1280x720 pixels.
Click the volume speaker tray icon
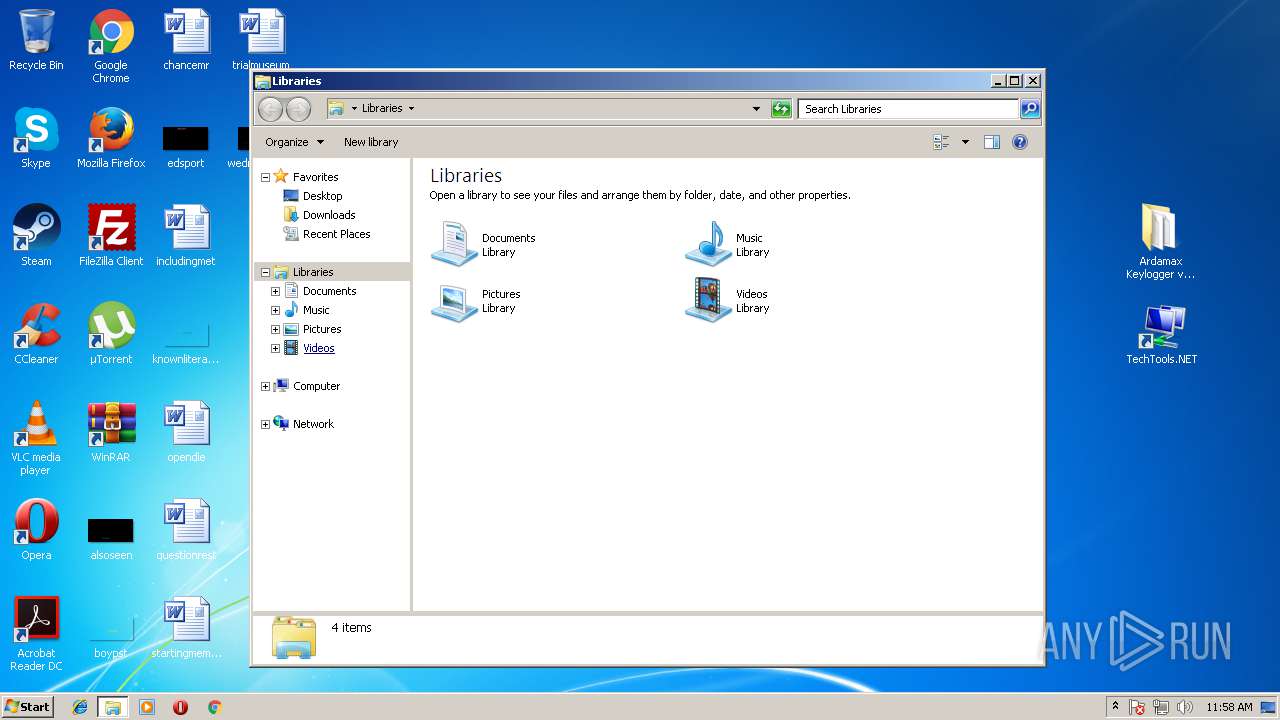coord(1185,707)
